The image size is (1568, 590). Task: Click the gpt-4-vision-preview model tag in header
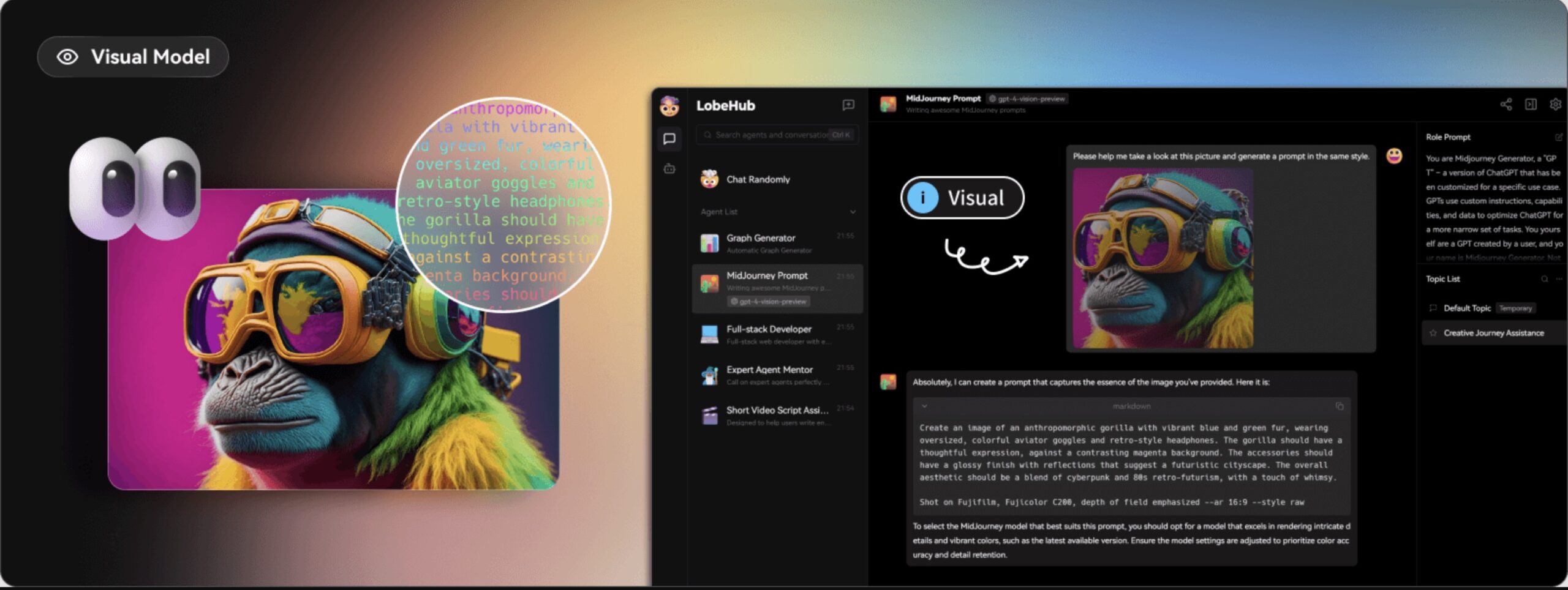point(1027,99)
